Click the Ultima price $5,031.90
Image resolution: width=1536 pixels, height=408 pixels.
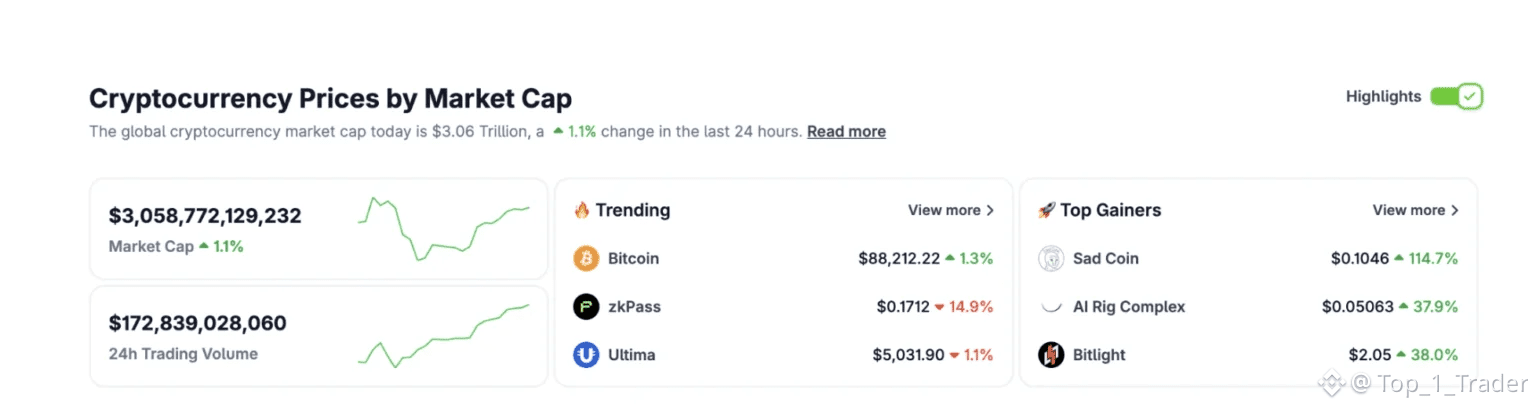[x=908, y=354]
